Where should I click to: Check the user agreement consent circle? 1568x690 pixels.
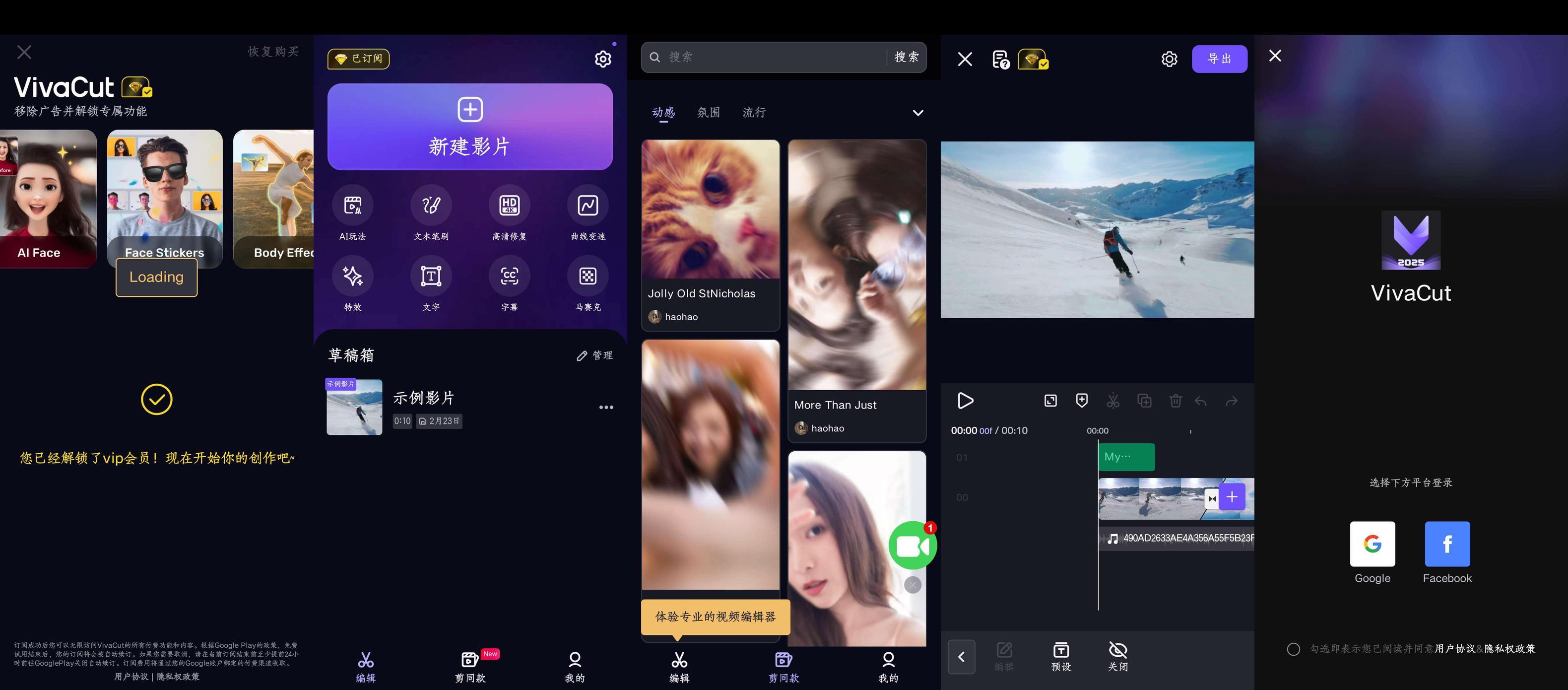click(x=1294, y=649)
